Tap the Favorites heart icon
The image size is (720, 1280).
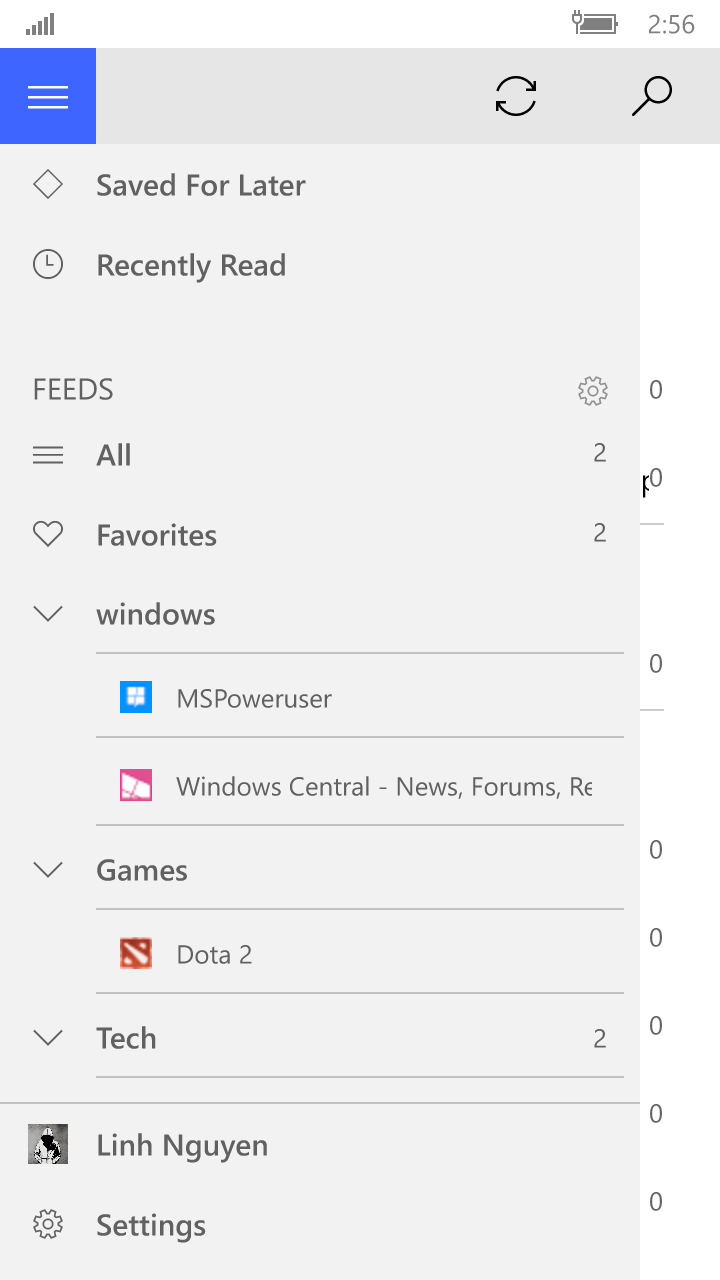coord(48,535)
